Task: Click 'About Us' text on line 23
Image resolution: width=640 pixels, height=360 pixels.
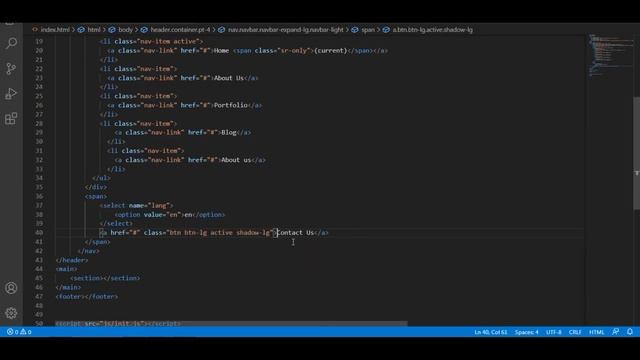Action: (x=229, y=78)
